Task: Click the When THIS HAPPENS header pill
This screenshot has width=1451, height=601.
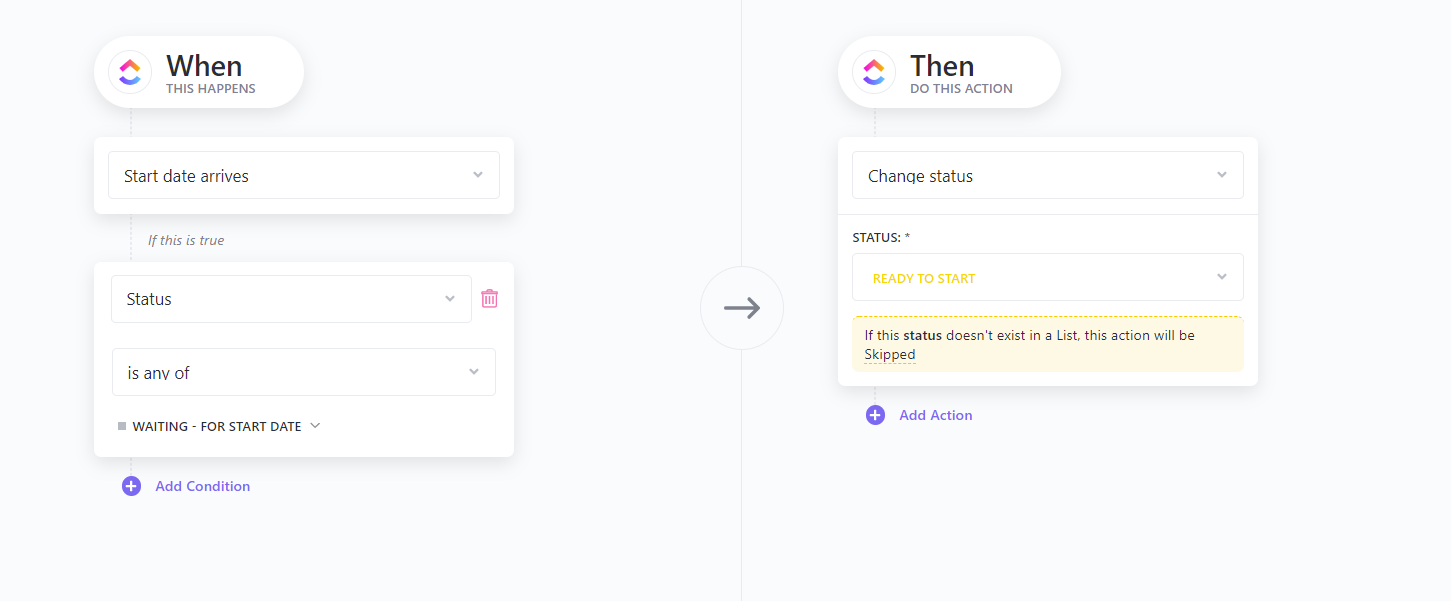Action: pyautogui.click(x=199, y=72)
